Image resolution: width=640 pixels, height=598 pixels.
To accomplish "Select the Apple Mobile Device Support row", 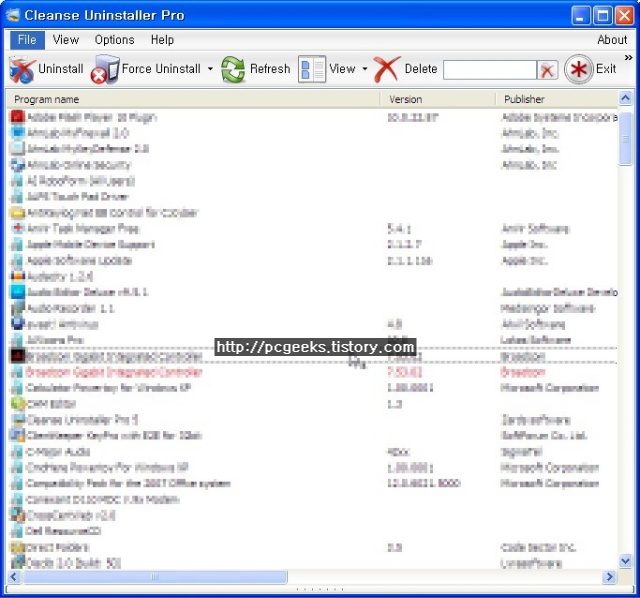I will pyautogui.click(x=313, y=245).
